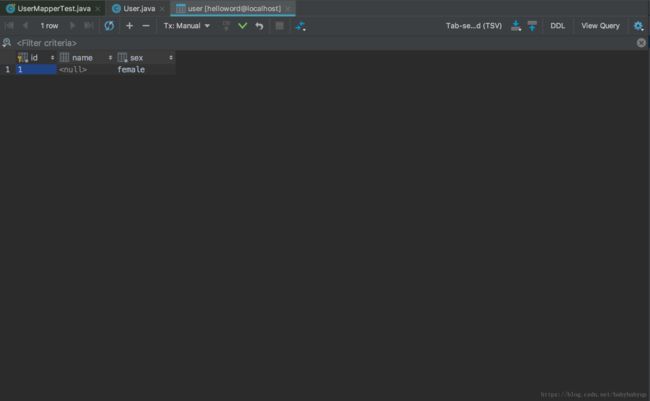Click the 1 row count label
This screenshot has width=650, height=401.
click(x=49, y=26)
